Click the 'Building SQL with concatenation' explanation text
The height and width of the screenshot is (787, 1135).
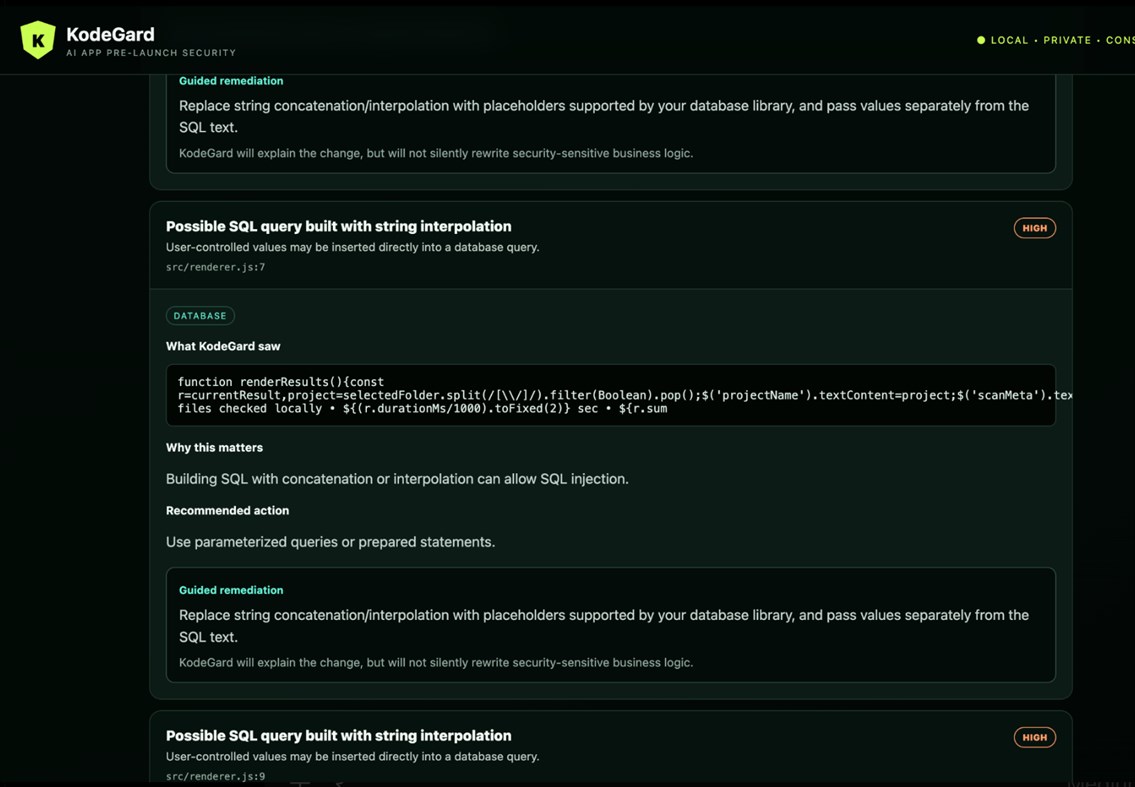pyautogui.click(x=397, y=479)
